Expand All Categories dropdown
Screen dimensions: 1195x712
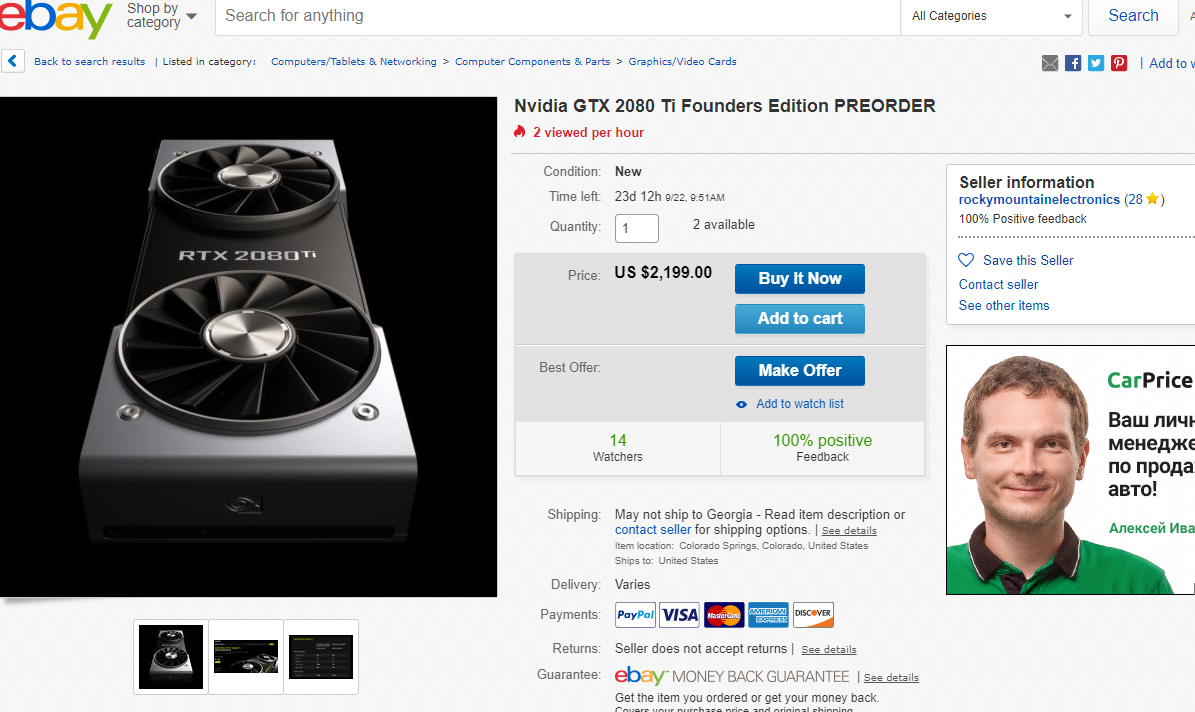pos(991,16)
